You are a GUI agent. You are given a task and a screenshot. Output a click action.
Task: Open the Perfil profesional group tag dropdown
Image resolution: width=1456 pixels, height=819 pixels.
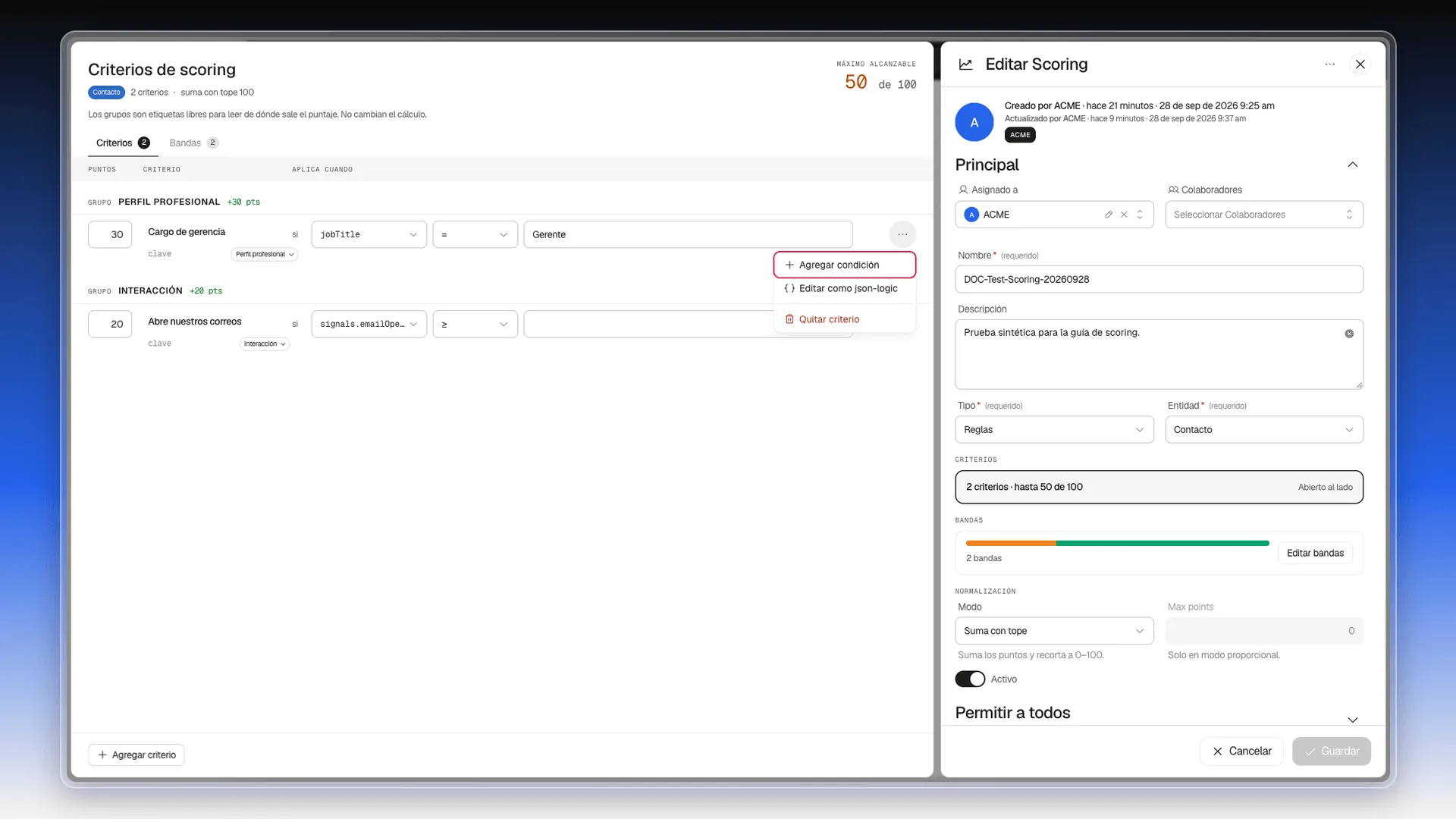[264, 254]
